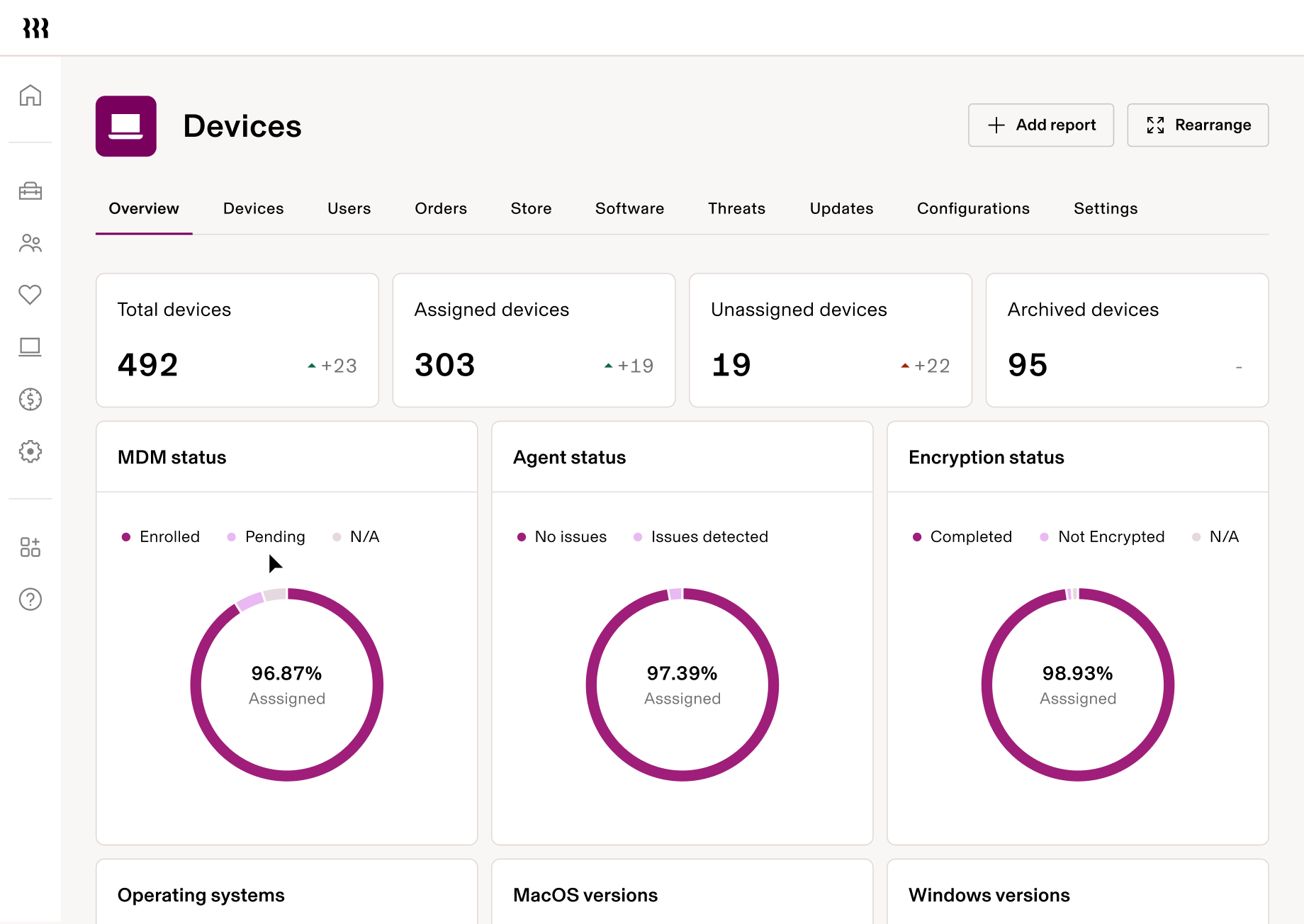Click the Help question-mark icon
The height and width of the screenshot is (924, 1304).
coord(30,599)
